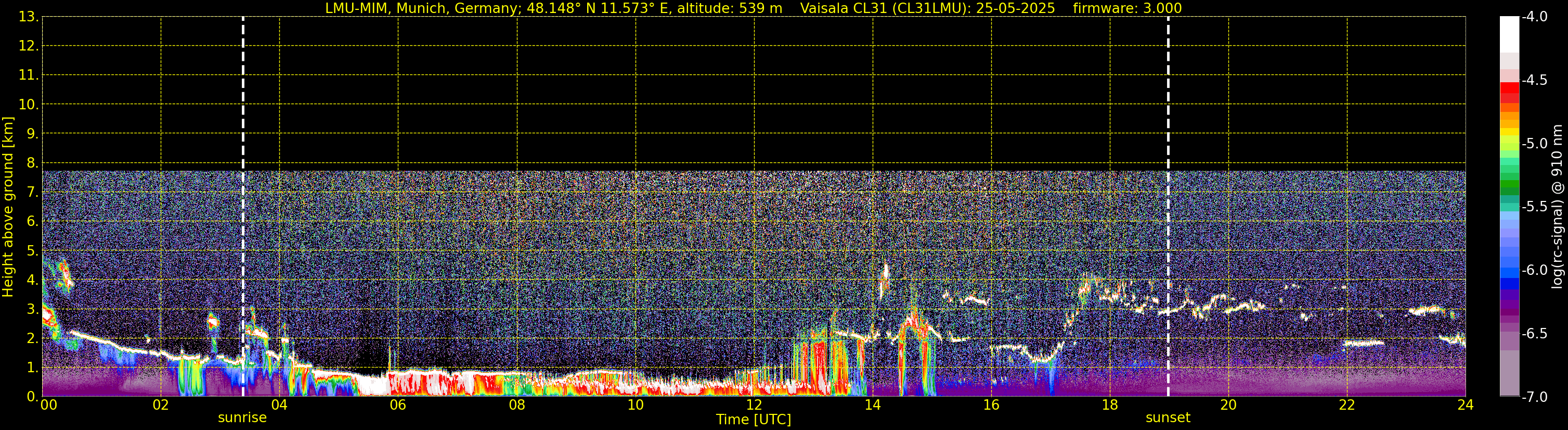
Task: Click the 13 tick label on height axis
Action: [28, 17]
